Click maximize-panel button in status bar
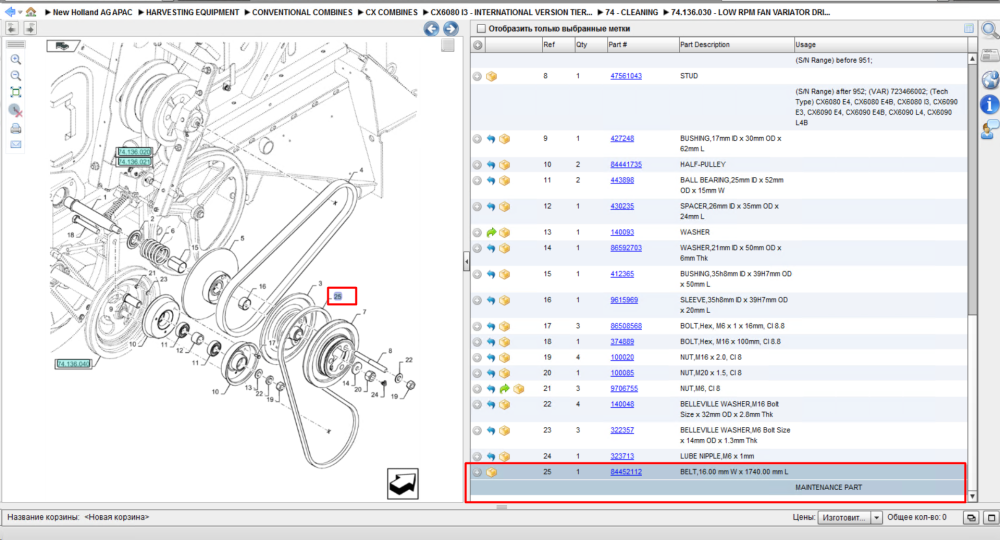The height and width of the screenshot is (540, 1000). (x=990, y=518)
